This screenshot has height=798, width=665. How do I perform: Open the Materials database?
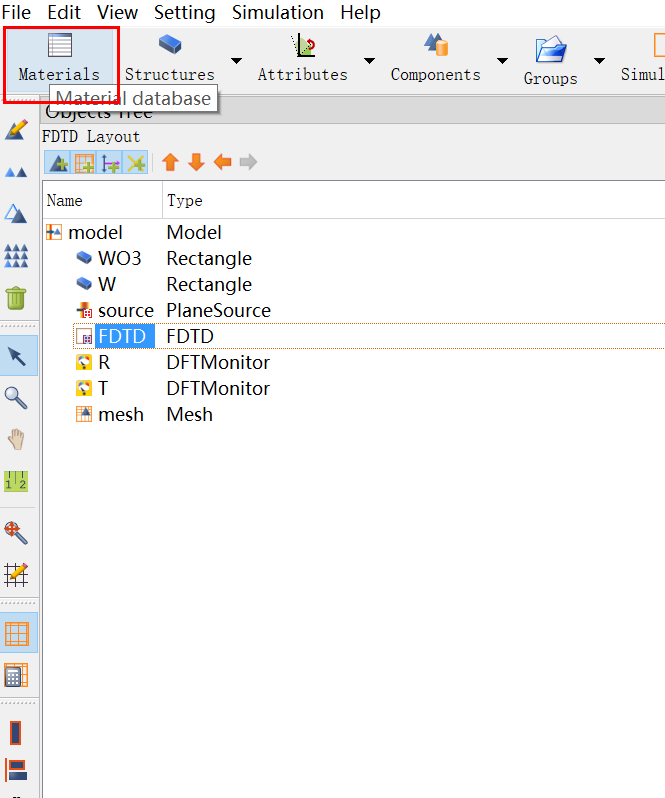click(x=59, y=58)
